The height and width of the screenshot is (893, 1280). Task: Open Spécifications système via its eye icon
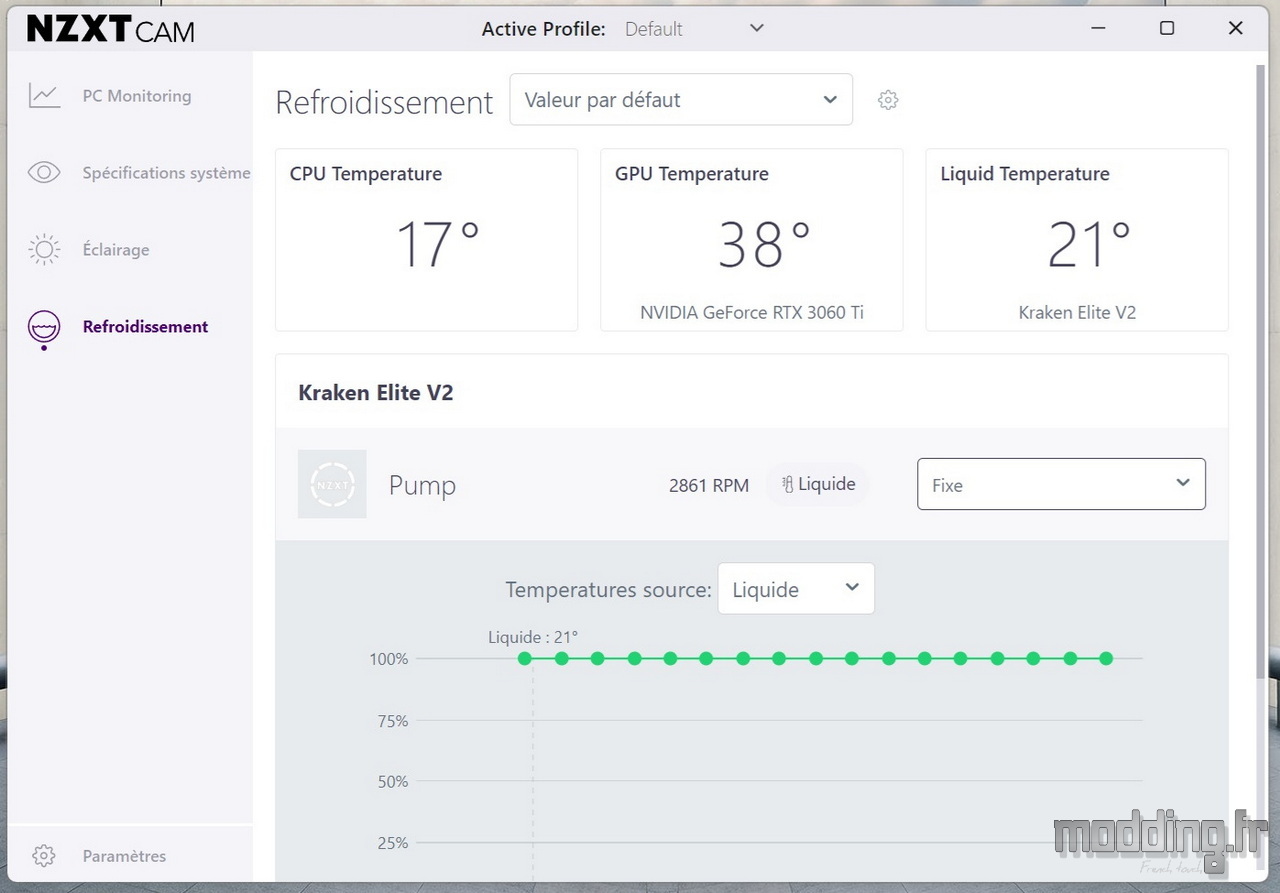click(44, 173)
